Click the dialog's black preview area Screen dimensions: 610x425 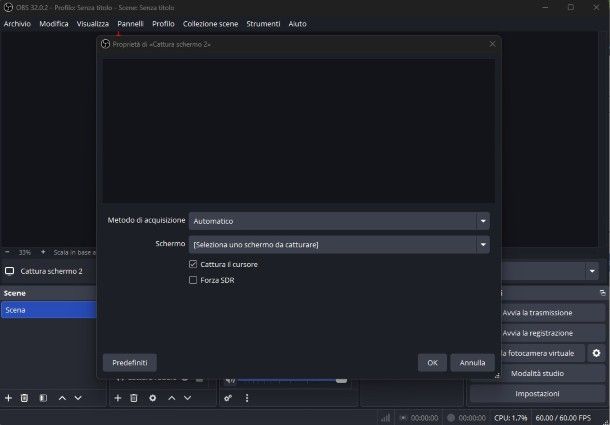[299, 131]
